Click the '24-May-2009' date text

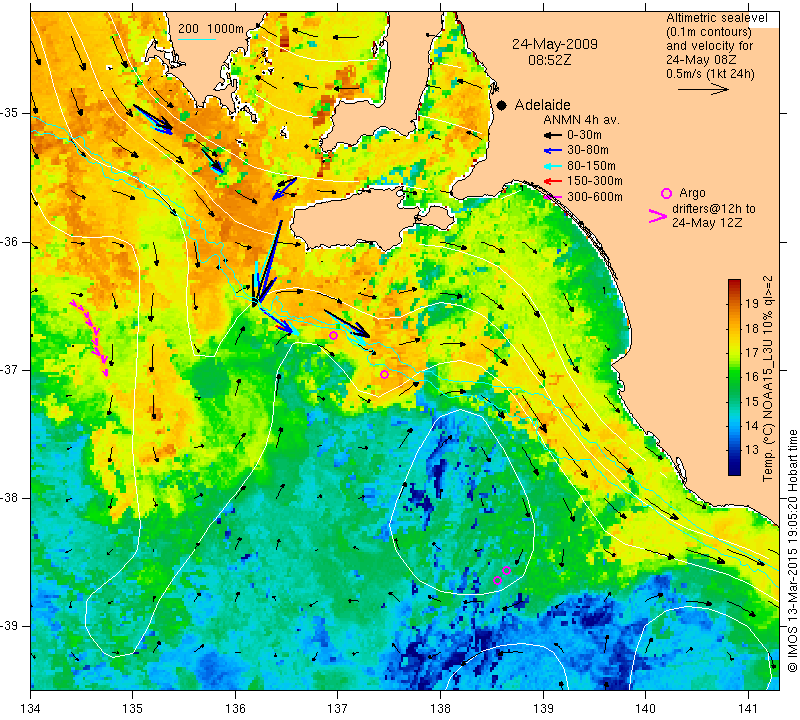pos(555,44)
